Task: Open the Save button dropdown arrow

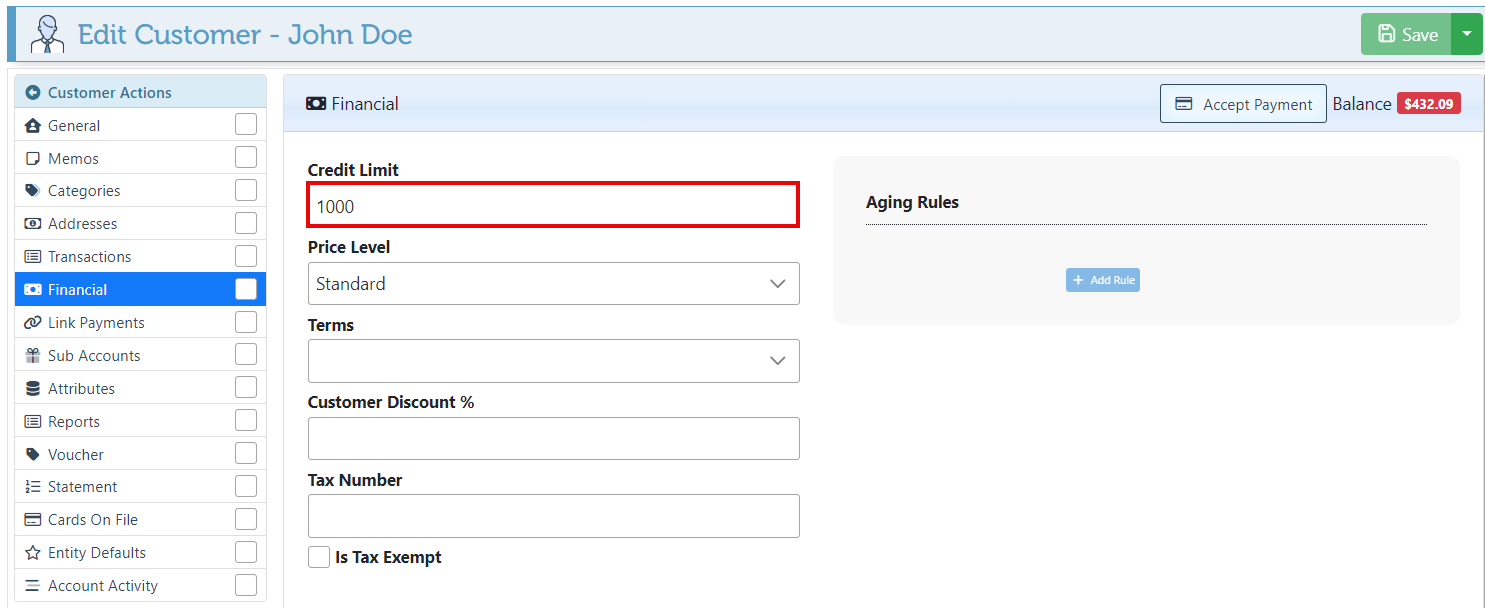Action: (1467, 34)
